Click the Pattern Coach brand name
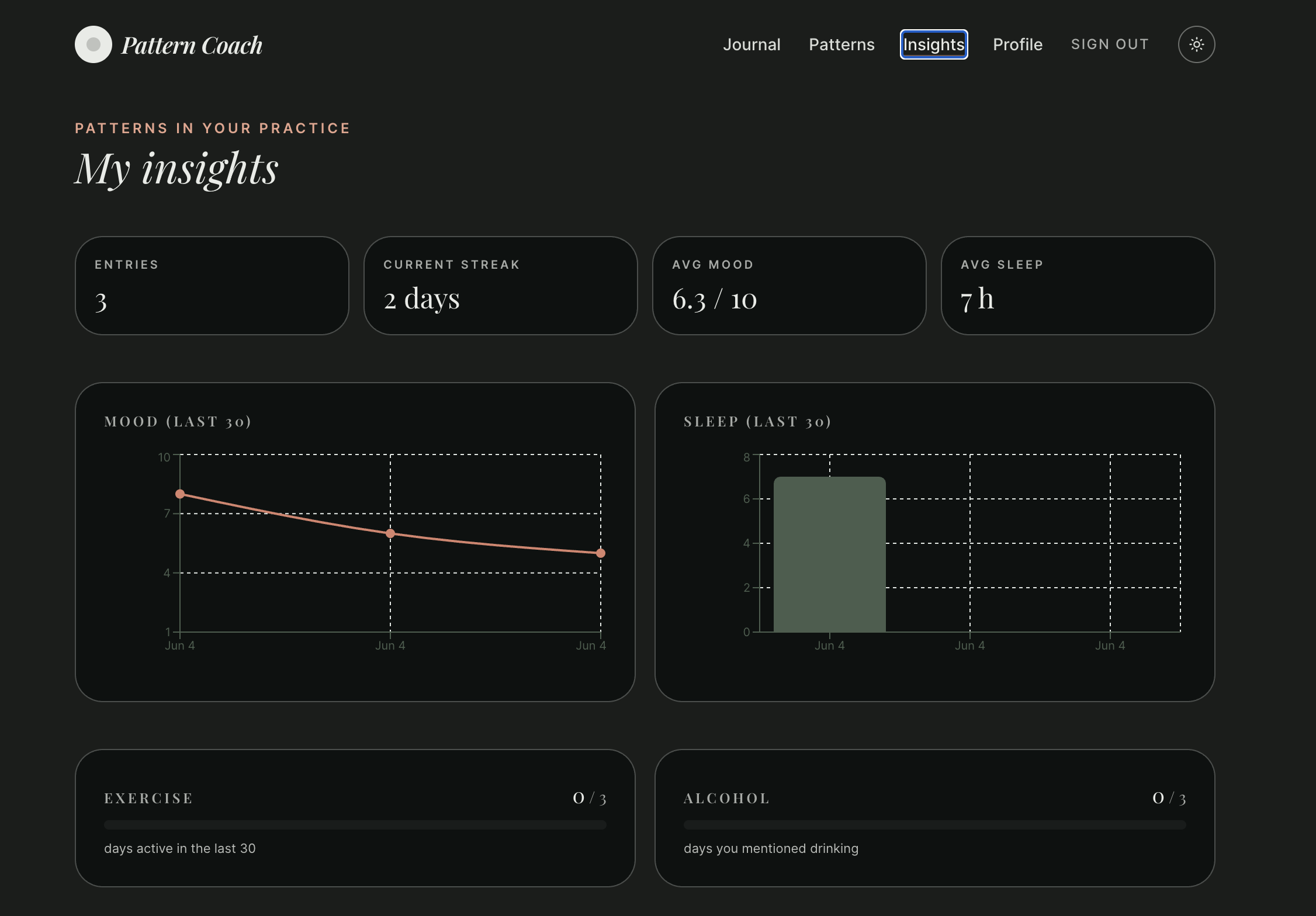The image size is (1316, 916). (192, 45)
